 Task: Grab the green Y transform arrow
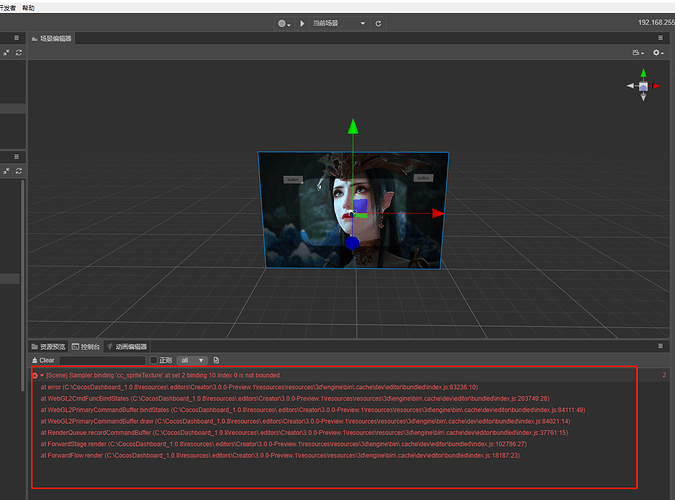(353, 126)
